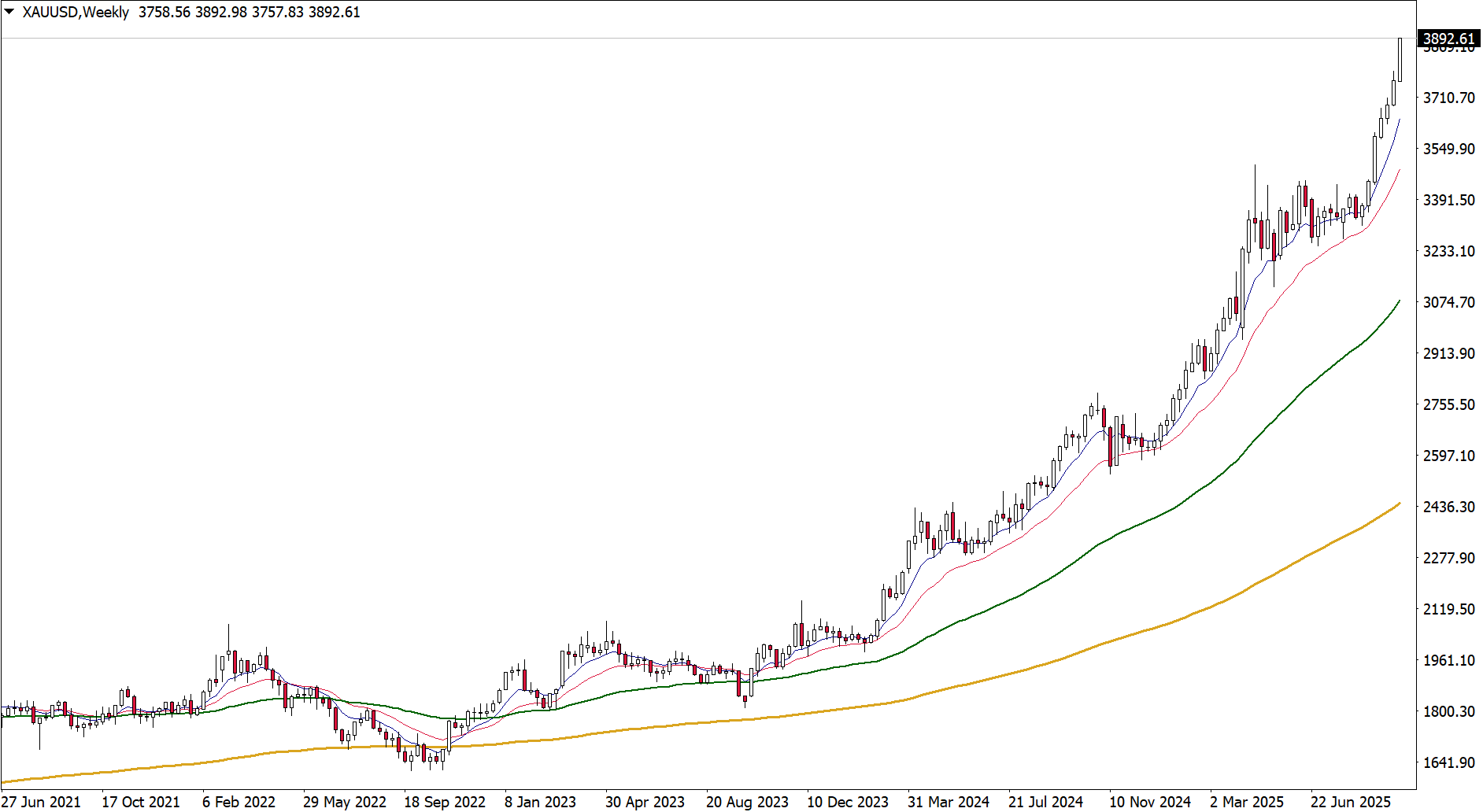Viewport: 1483px width, 812px height.
Task: Click the 1641.90 price axis label
Action: (x=1448, y=762)
